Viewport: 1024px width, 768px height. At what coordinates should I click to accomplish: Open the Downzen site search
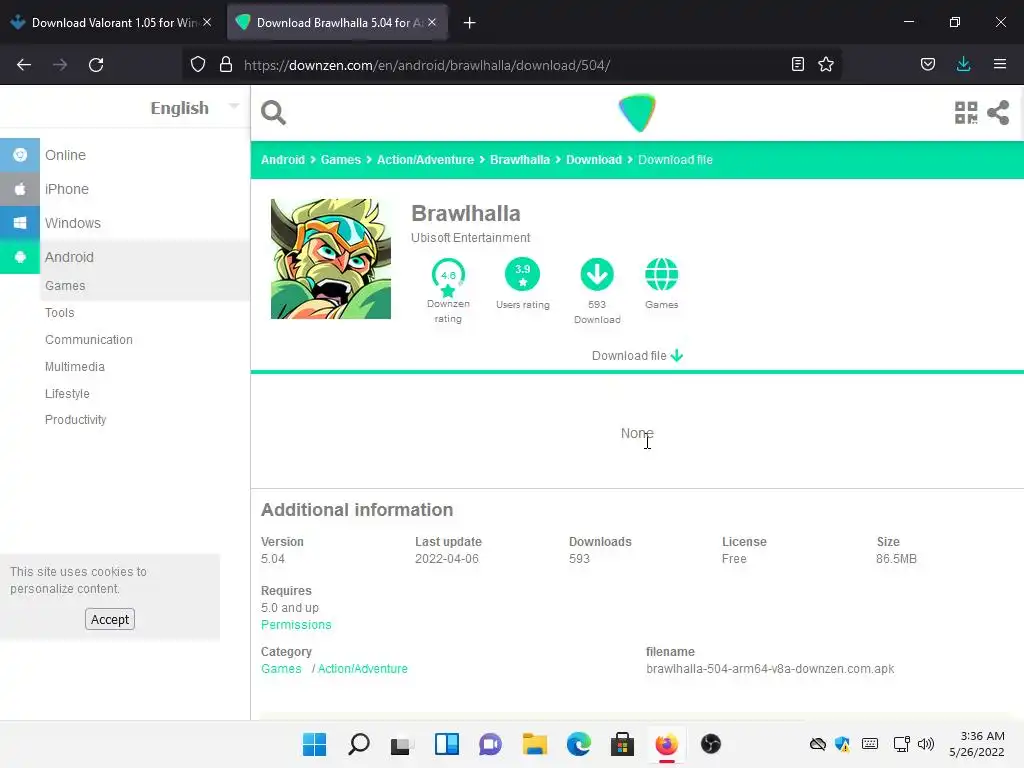[273, 112]
